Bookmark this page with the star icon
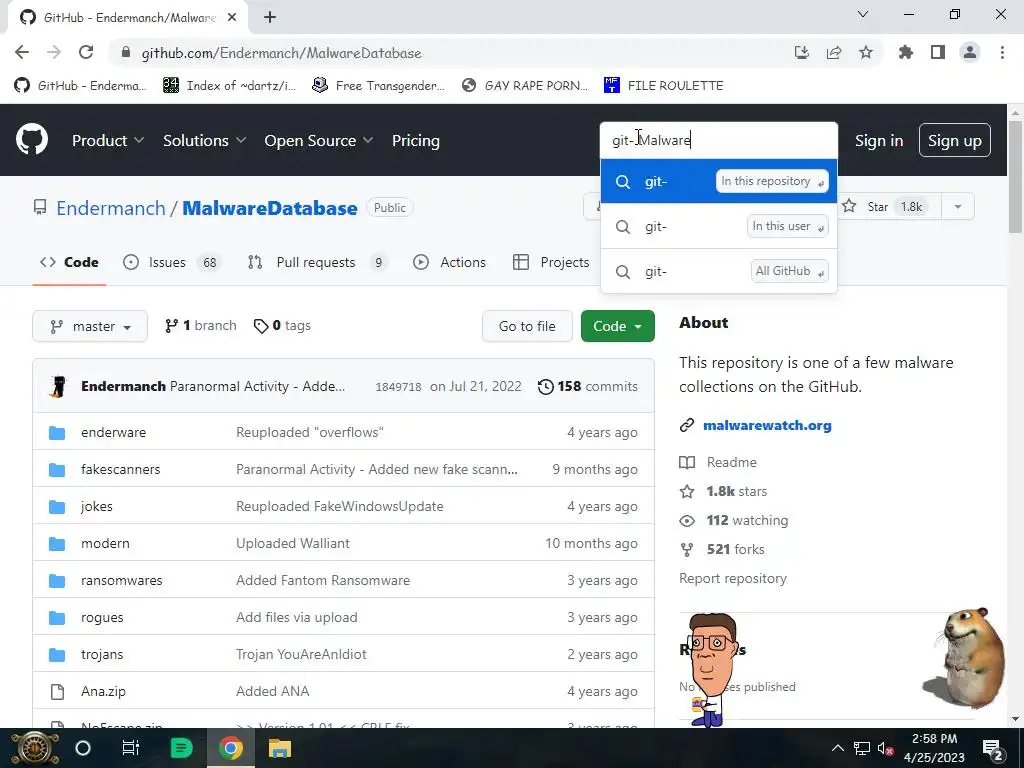The image size is (1024, 768). [866, 52]
